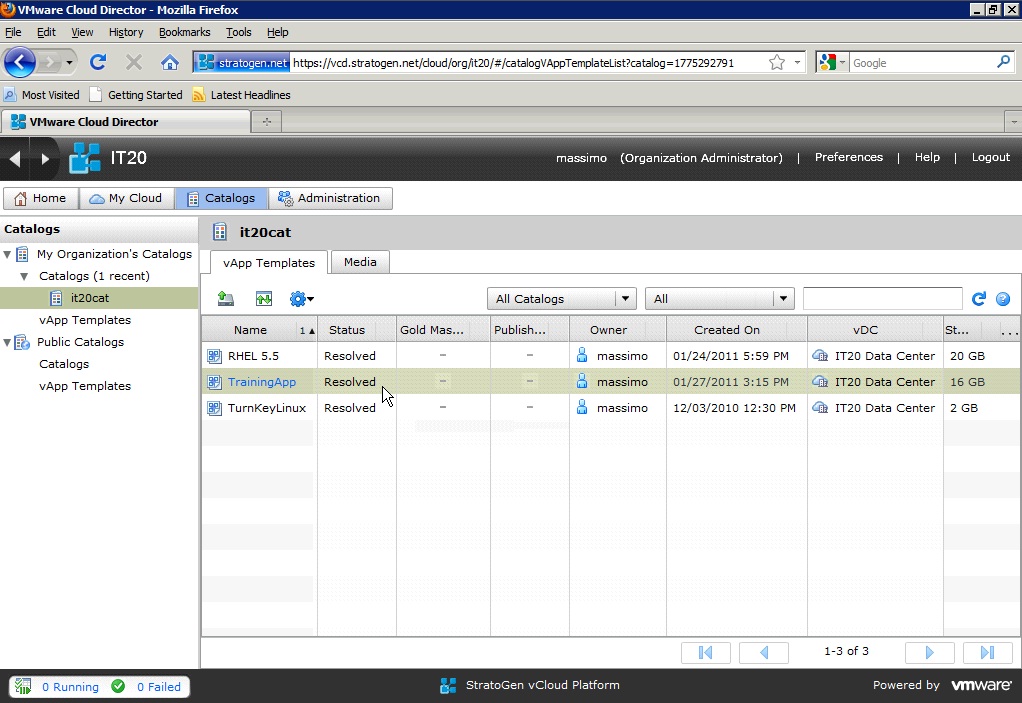Click the Most Visited bookmark
Image resolution: width=1022 pixels, height=703 pixels.
point(42,95)
